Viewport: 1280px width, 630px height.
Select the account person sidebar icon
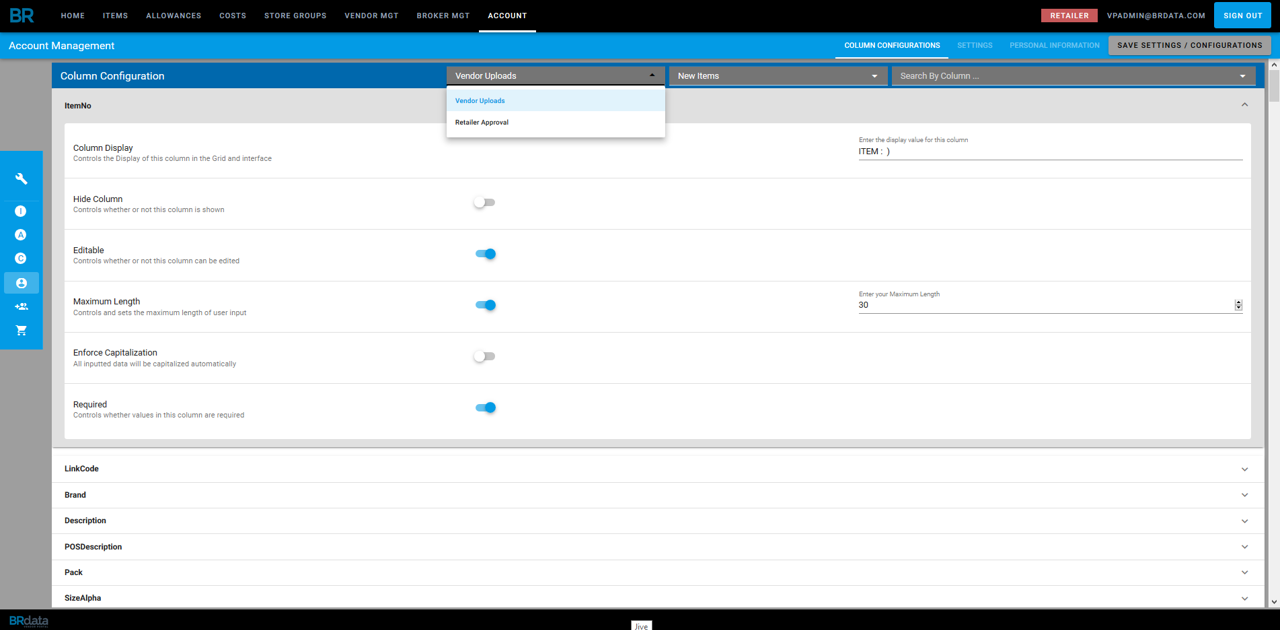tap(21, 283)
